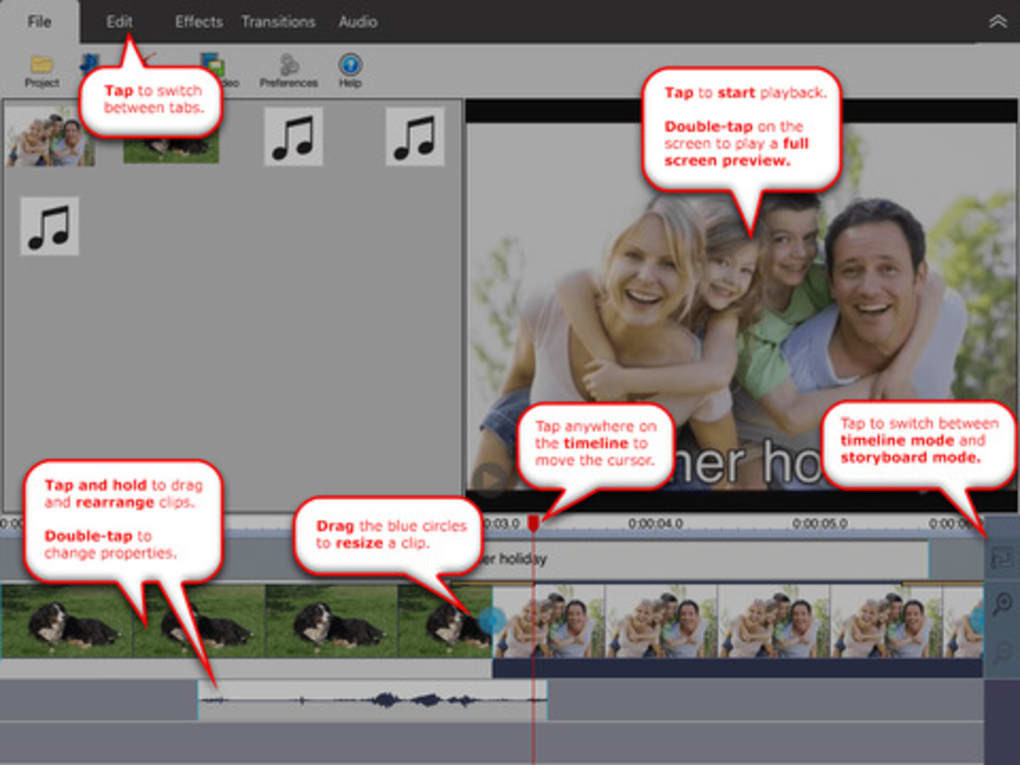Select the music note file next to the dog clip
Viewport: 1020px width, 765px height.
(x=293, y=137)
